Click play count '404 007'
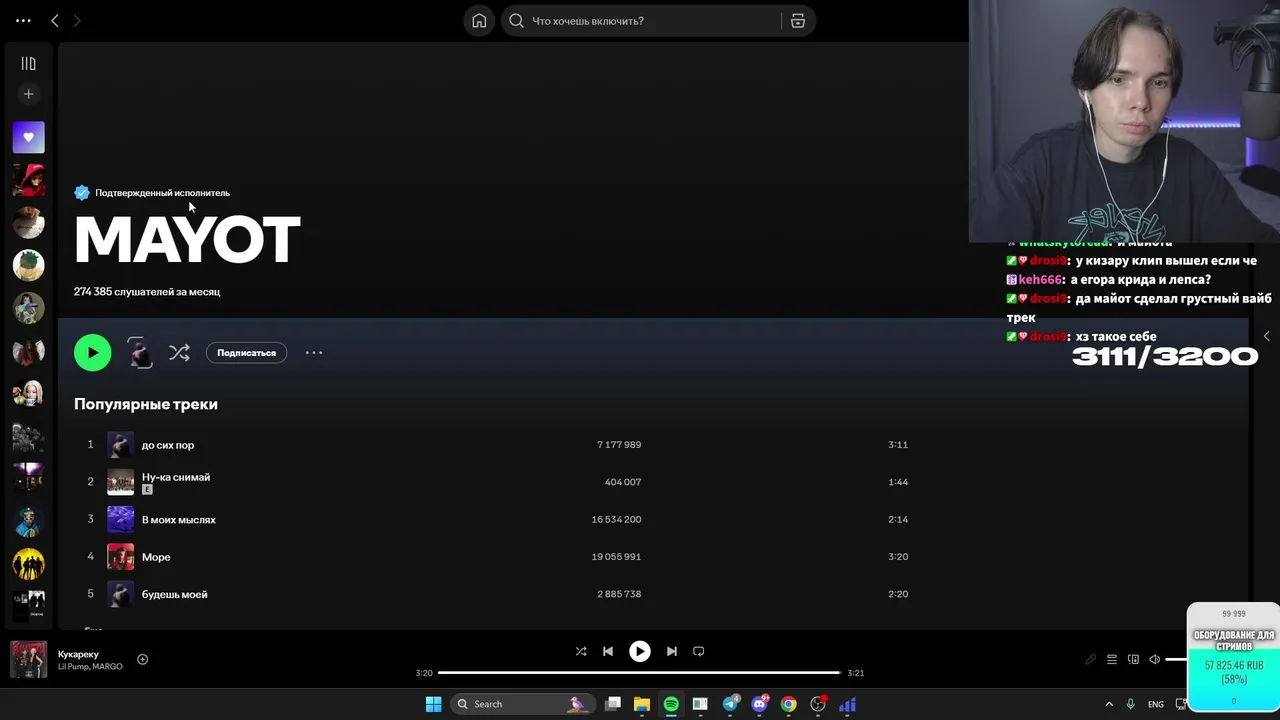1280x720 pixels. pyautogui.click(x=623, y=482)
